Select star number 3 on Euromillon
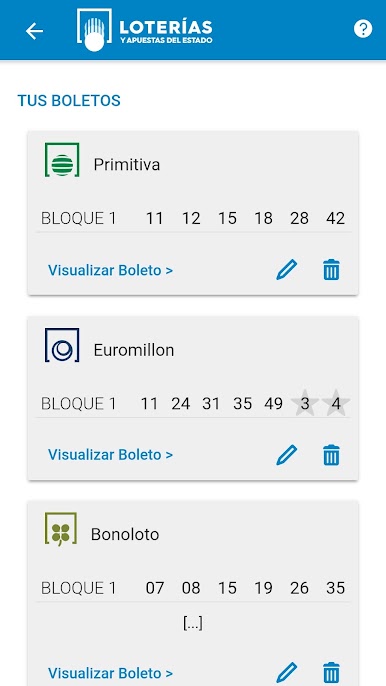 (x=305, y=403)
